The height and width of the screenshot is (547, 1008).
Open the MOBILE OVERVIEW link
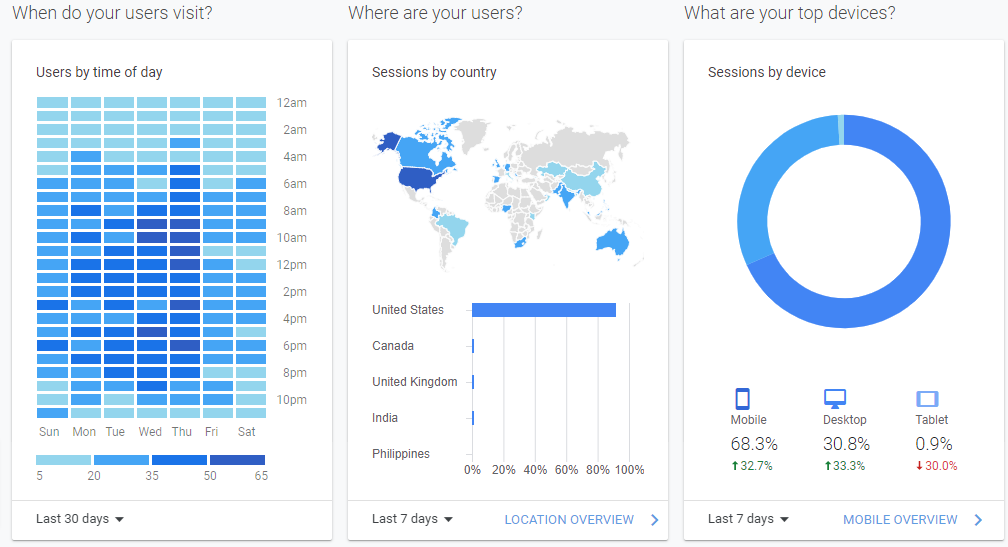(900, 519)
